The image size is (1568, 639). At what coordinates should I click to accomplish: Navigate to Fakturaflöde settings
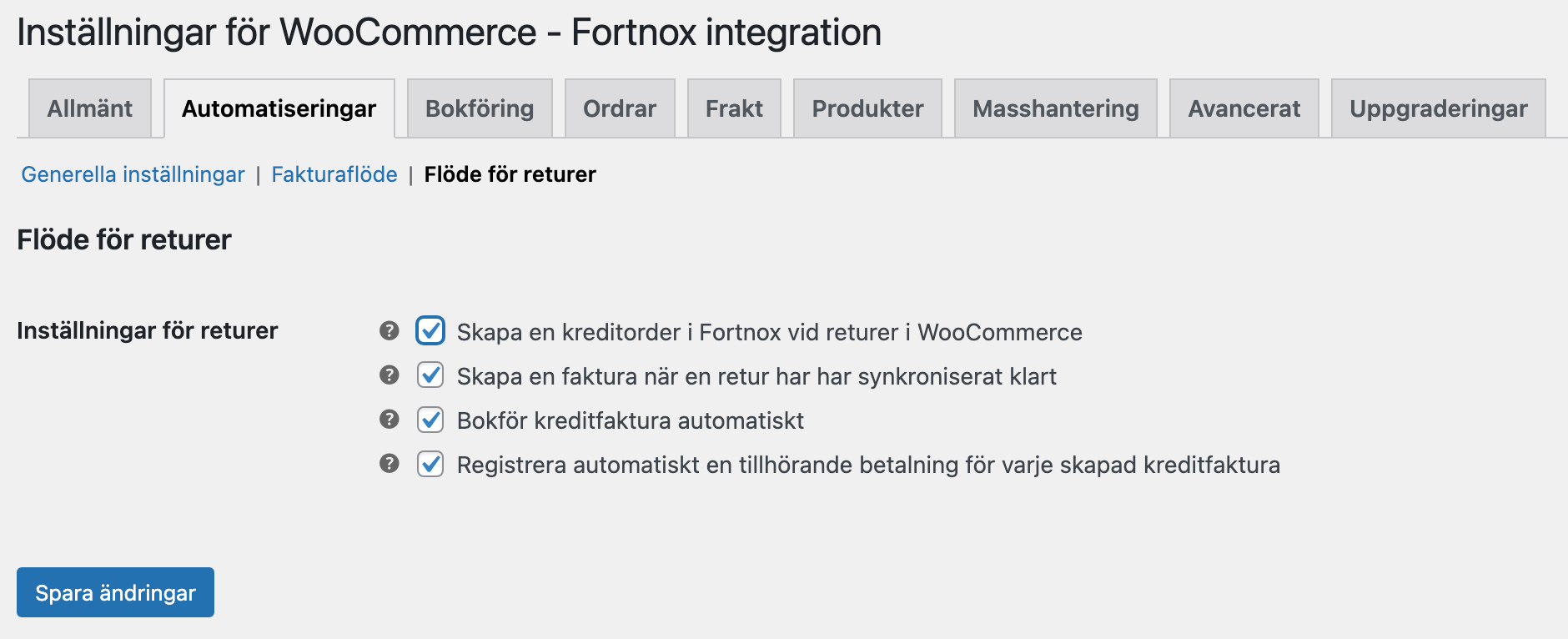tap(334, 174)
